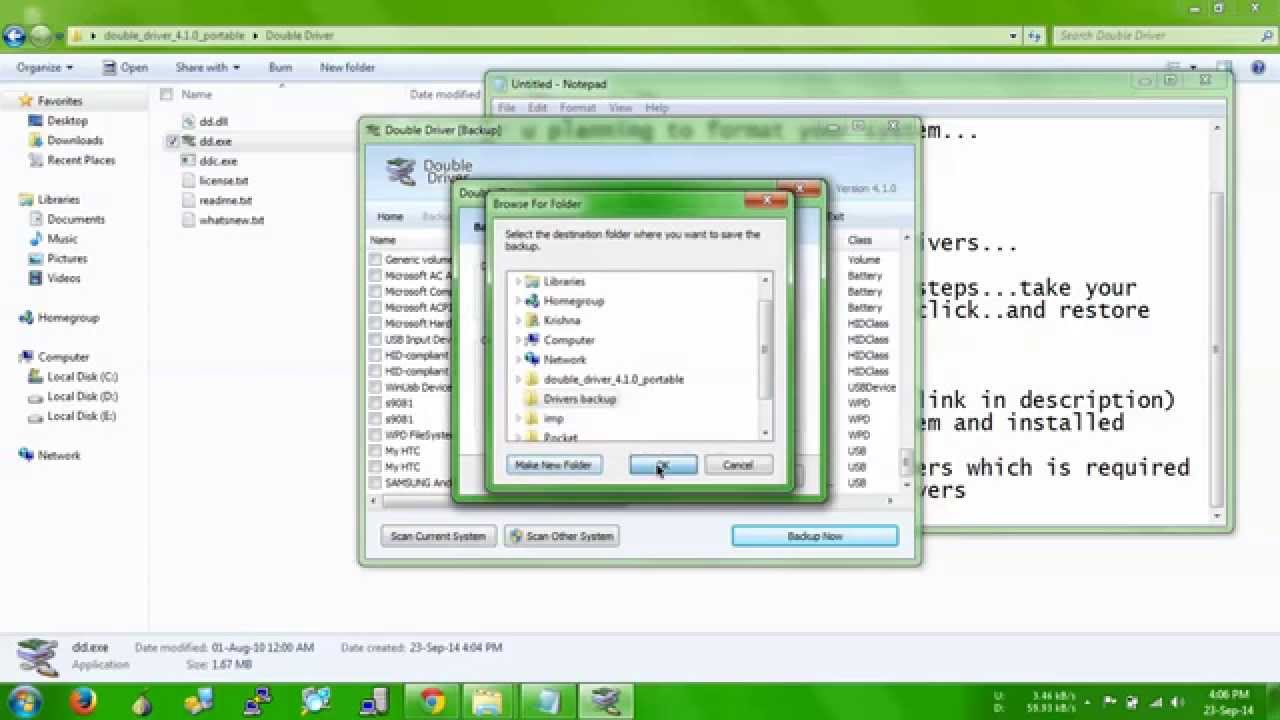Switch to Windows Explorer taskbar icon
The image size is (1280, 720).
[489, 701]
